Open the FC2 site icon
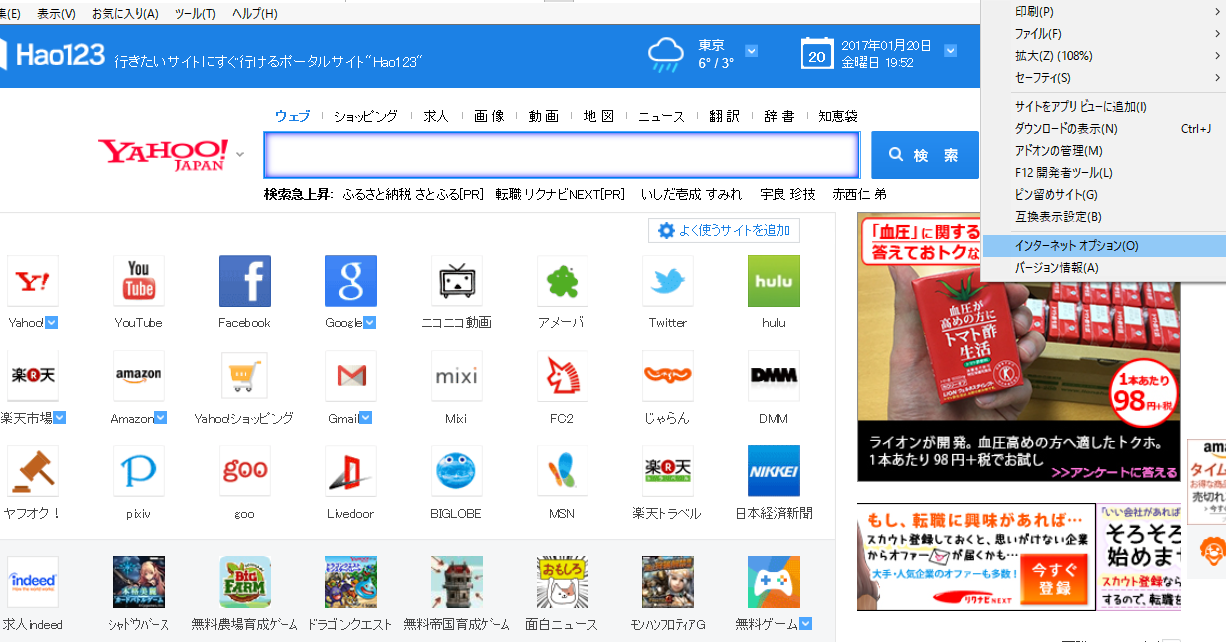Screen dimensions: 1226x642 point(563,376)
